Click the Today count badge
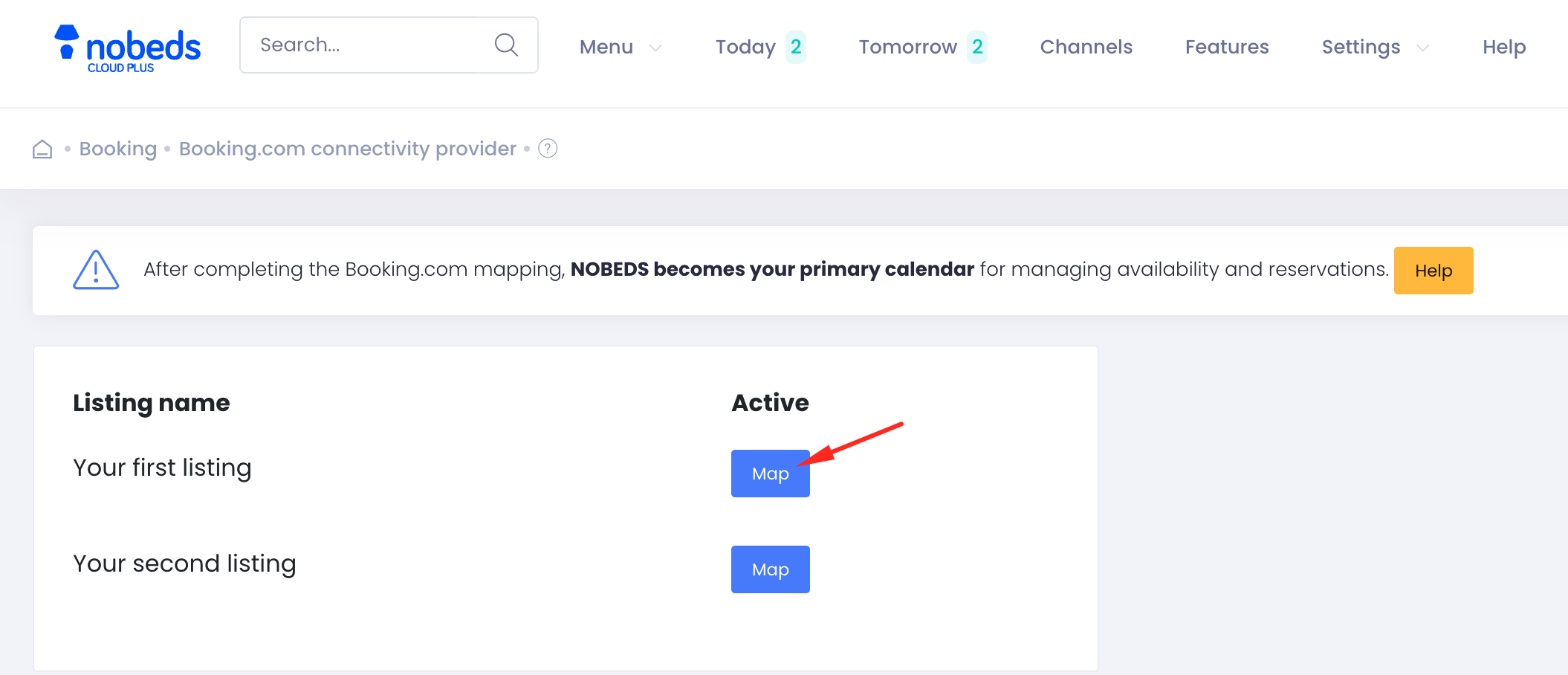The height and width of the screenshot is (675, 1568). pos(795,47)
